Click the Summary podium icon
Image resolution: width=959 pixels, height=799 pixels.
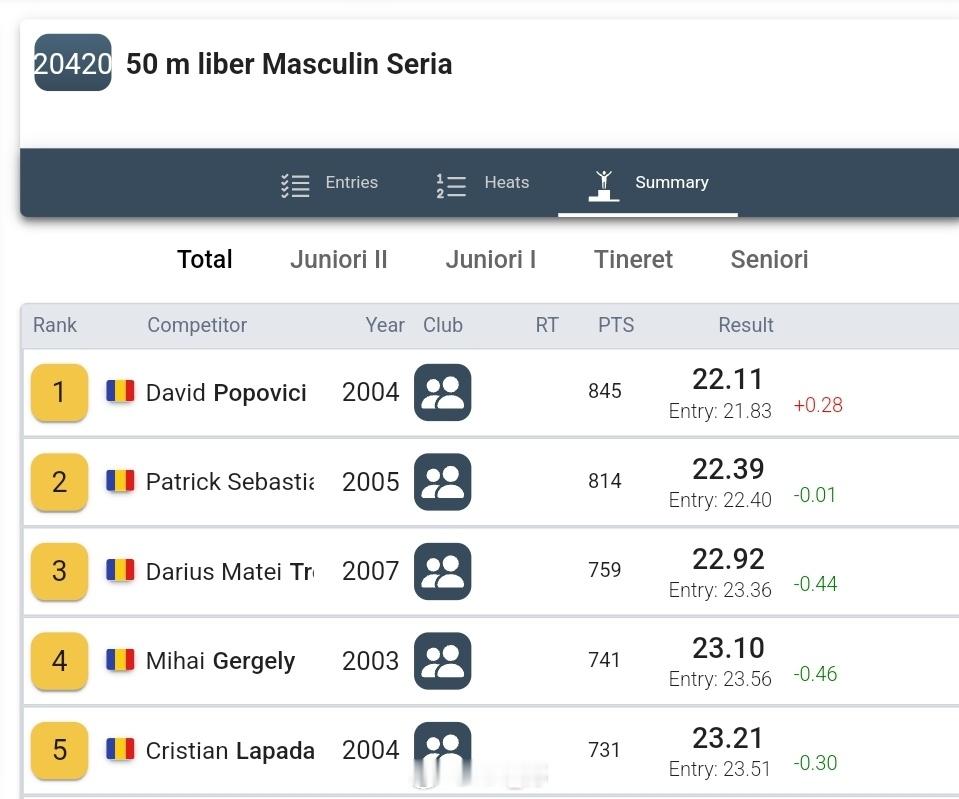pos(603,184)
